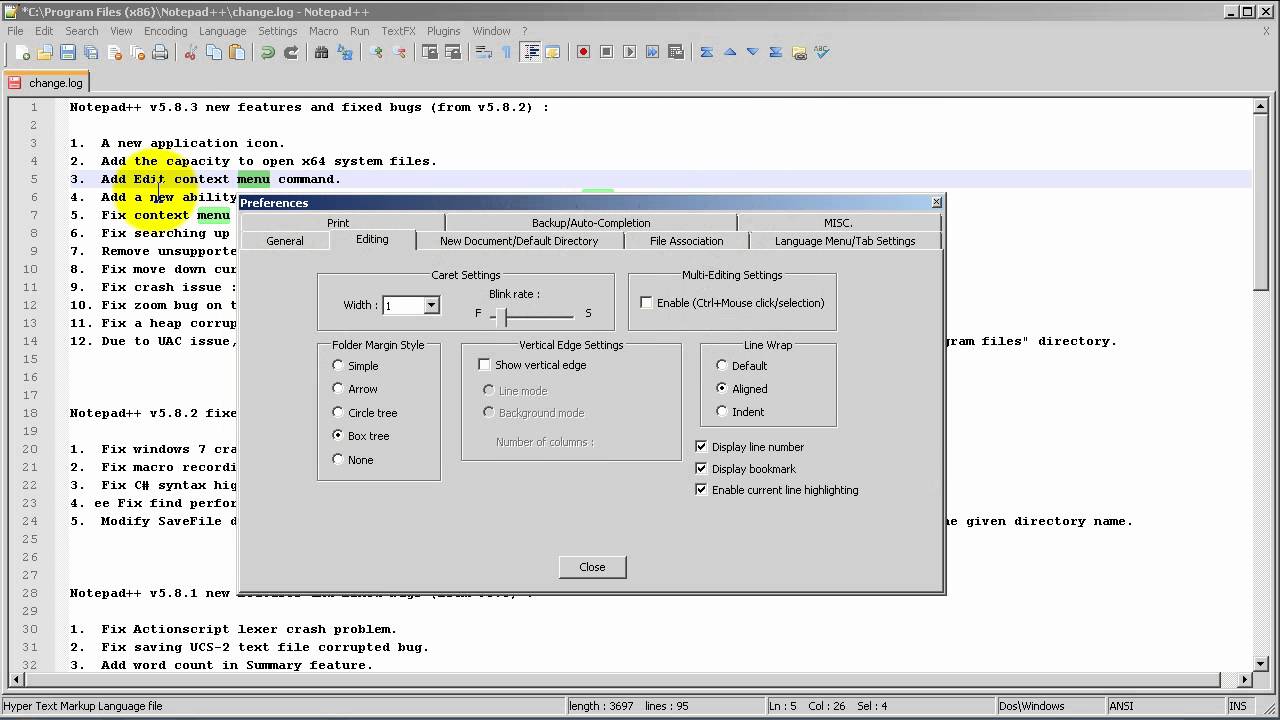1280x720 pixels.
Task: Open the TextFX menu
Action: pyautogui.click(x=398, y=31)
